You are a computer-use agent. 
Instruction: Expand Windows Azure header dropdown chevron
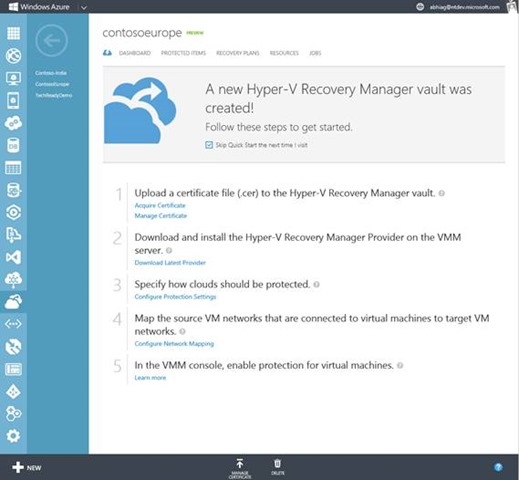84,7
